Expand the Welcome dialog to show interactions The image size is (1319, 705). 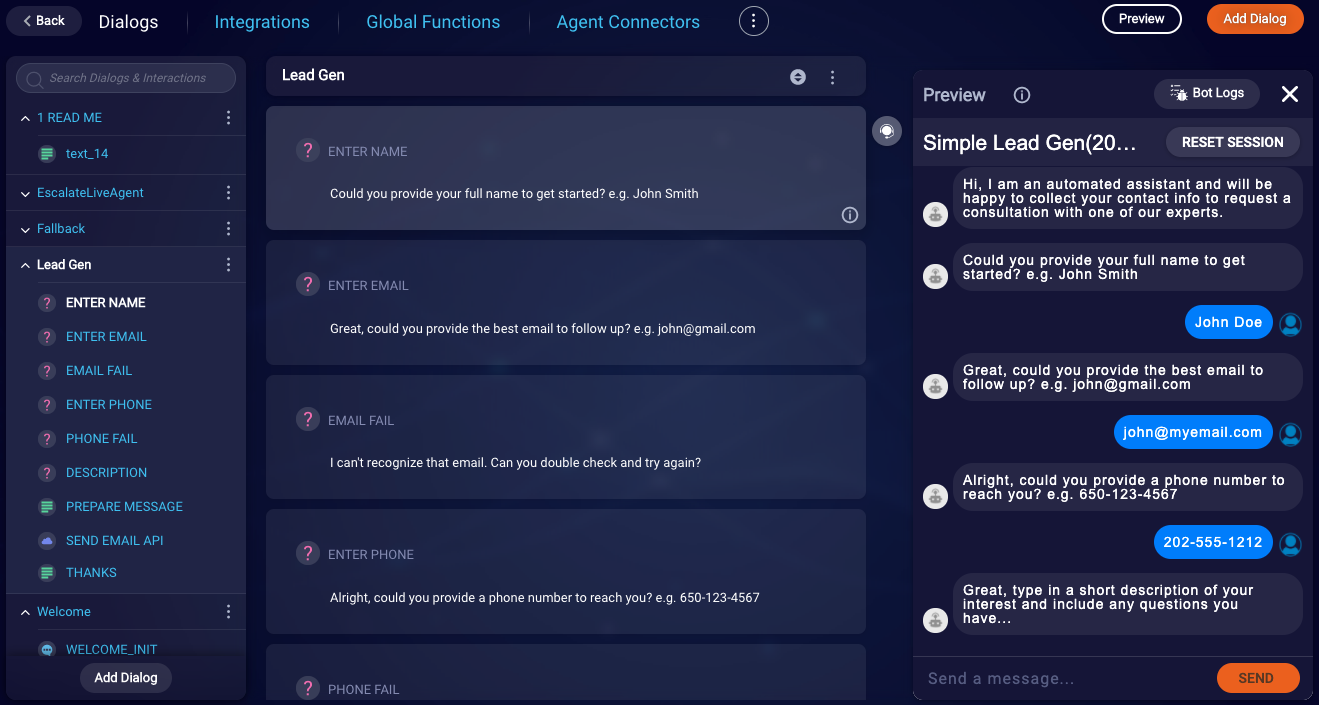coord(24,611)
